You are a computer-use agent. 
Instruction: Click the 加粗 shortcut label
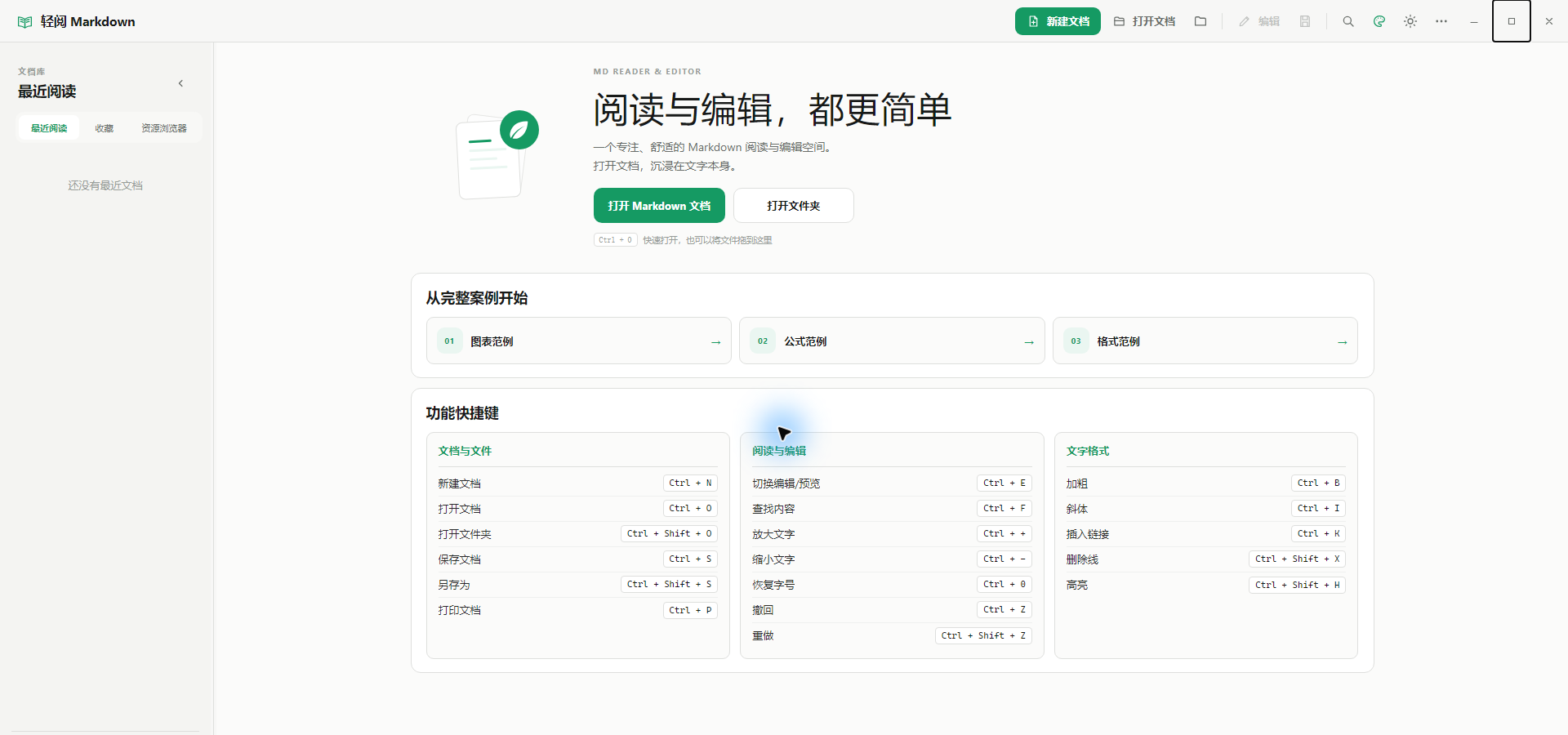1077,483
